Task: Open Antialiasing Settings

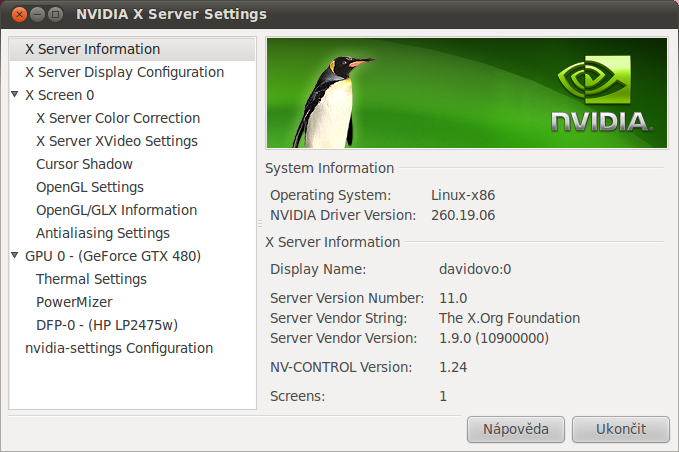Action: coord(103,233)
